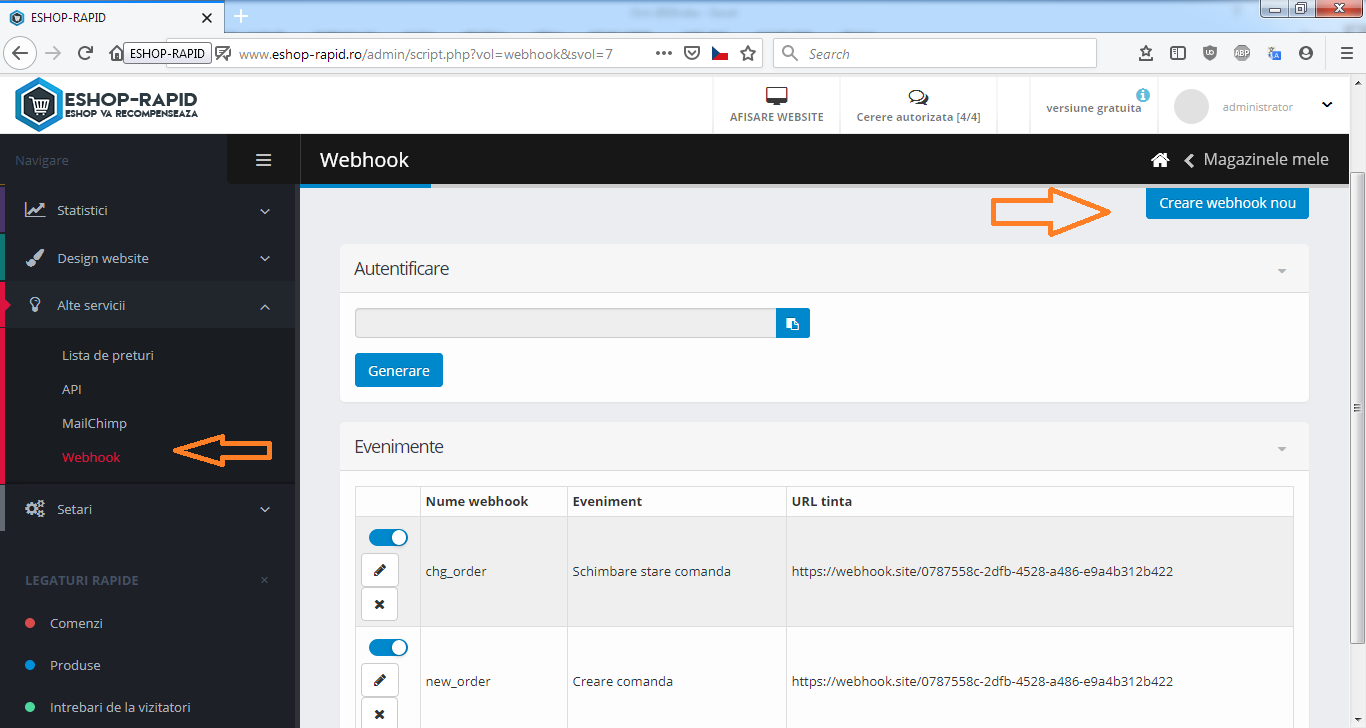Toggle the browser sidebar icon
1366x728 pixels.
(1178, 53)
